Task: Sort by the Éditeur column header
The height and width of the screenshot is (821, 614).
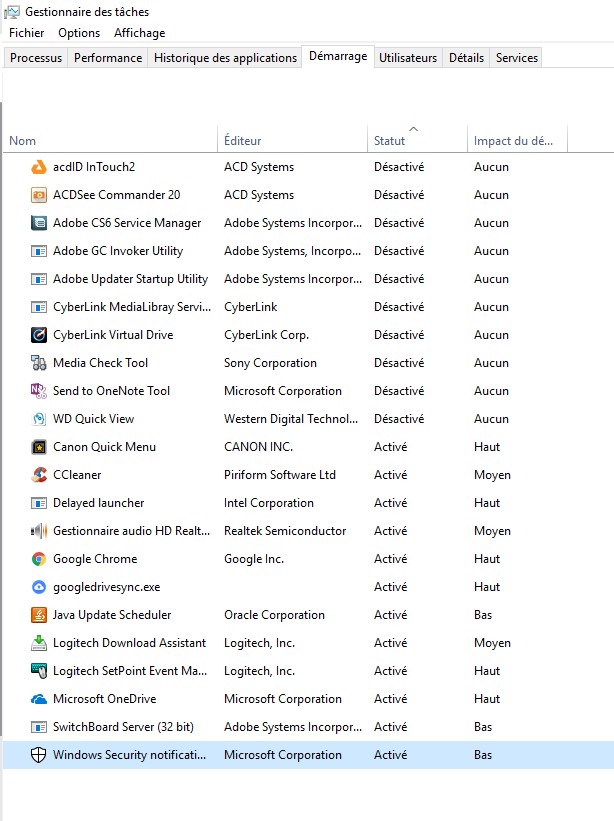Action: [243, 141]
